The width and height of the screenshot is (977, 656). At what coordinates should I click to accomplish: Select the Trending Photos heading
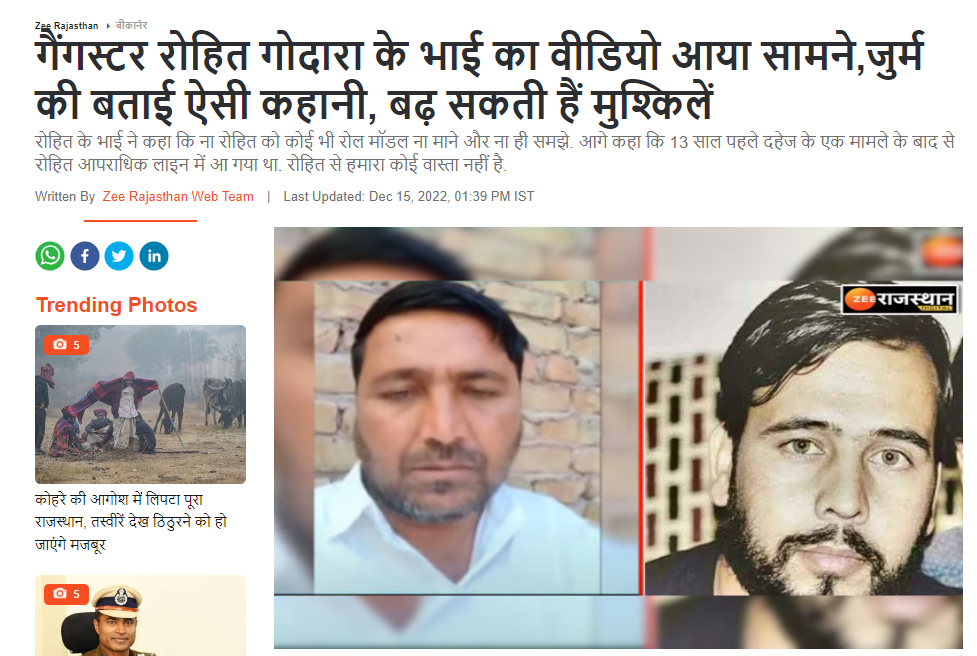tap(117, 305)
